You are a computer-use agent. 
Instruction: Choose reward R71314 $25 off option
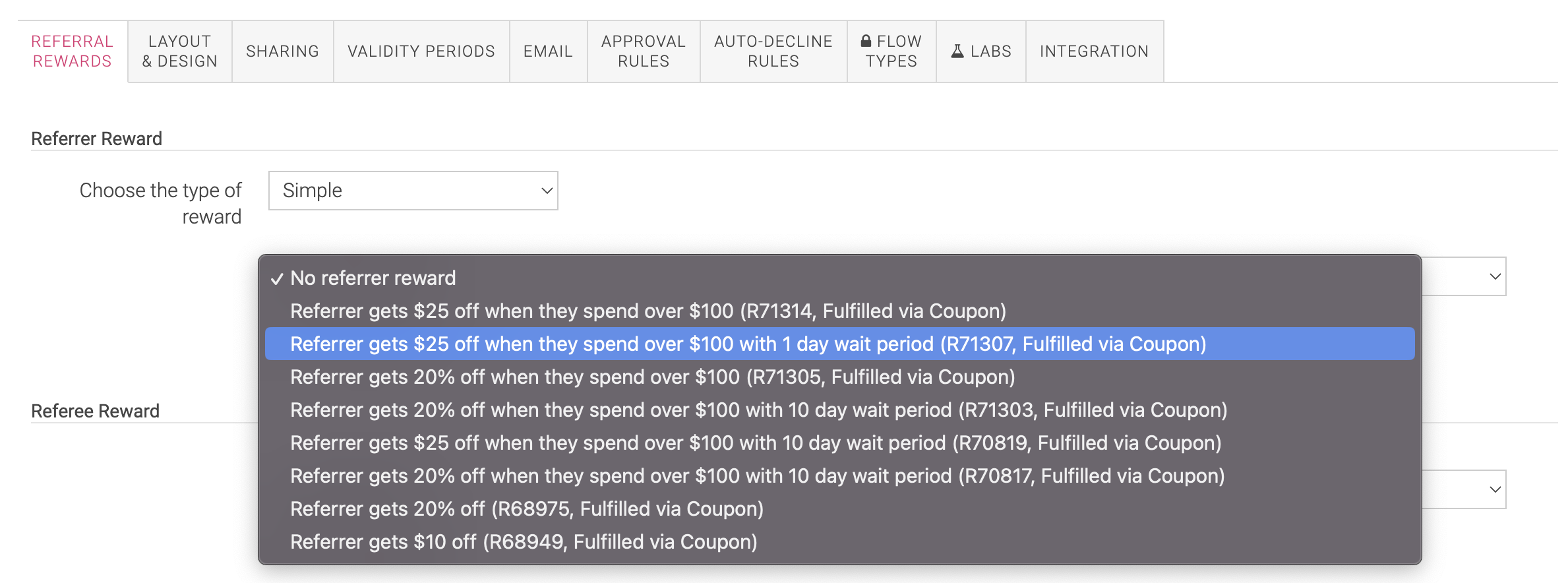[x=839, y=311]
